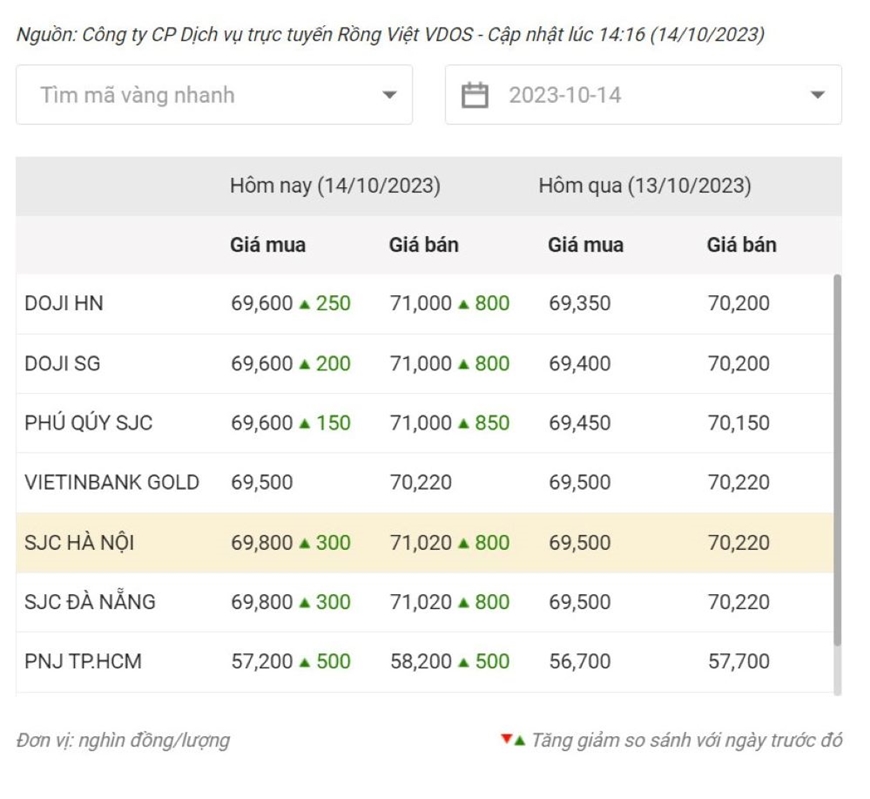Click the "Hôm nay (14/10/2023)" column header
Screen dimensions: 870x799
click(x=335, y=185)
